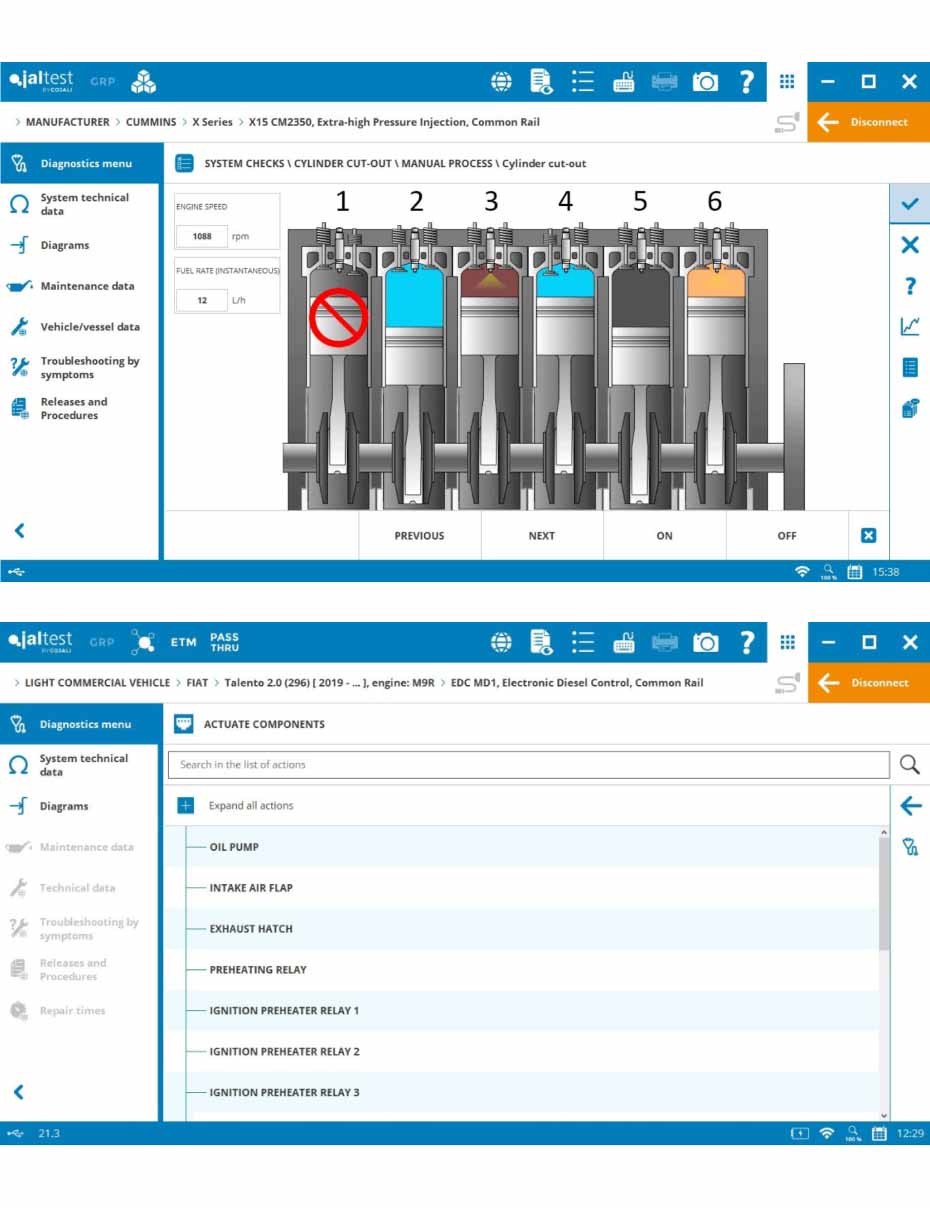Click the X Series breadcrumb
The image size is (930, 1208).
[212, 122]
